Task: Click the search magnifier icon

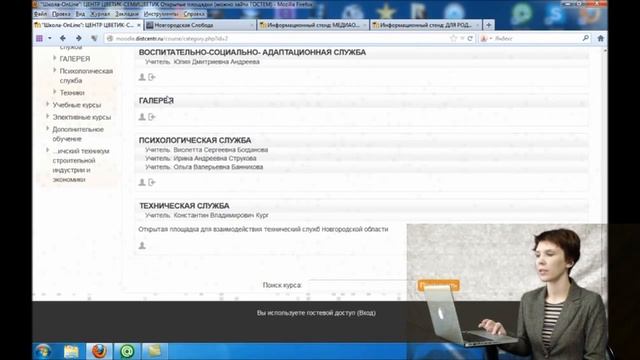Action: [x=586, y=38]
